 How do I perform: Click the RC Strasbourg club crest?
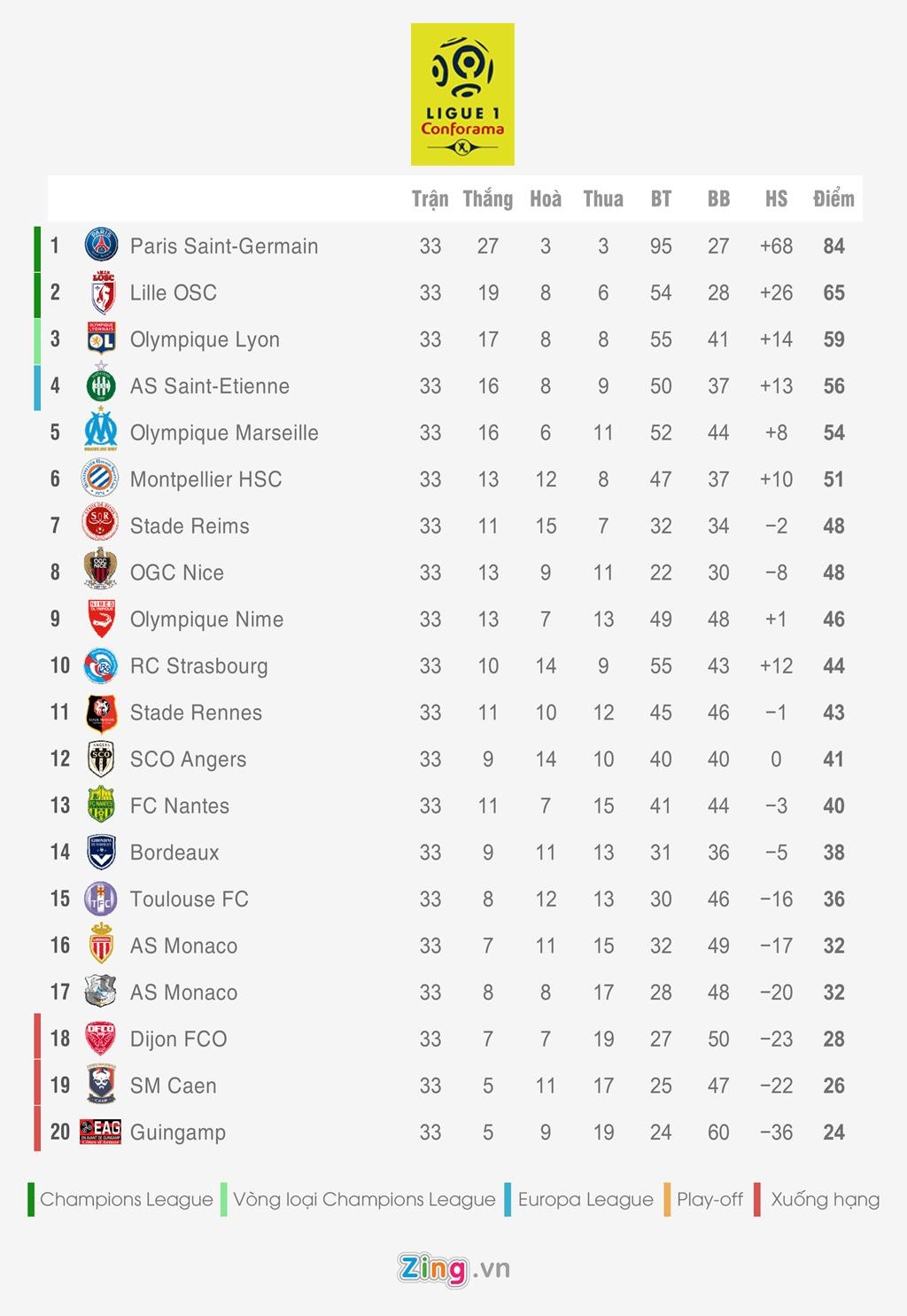coord(101,666)
